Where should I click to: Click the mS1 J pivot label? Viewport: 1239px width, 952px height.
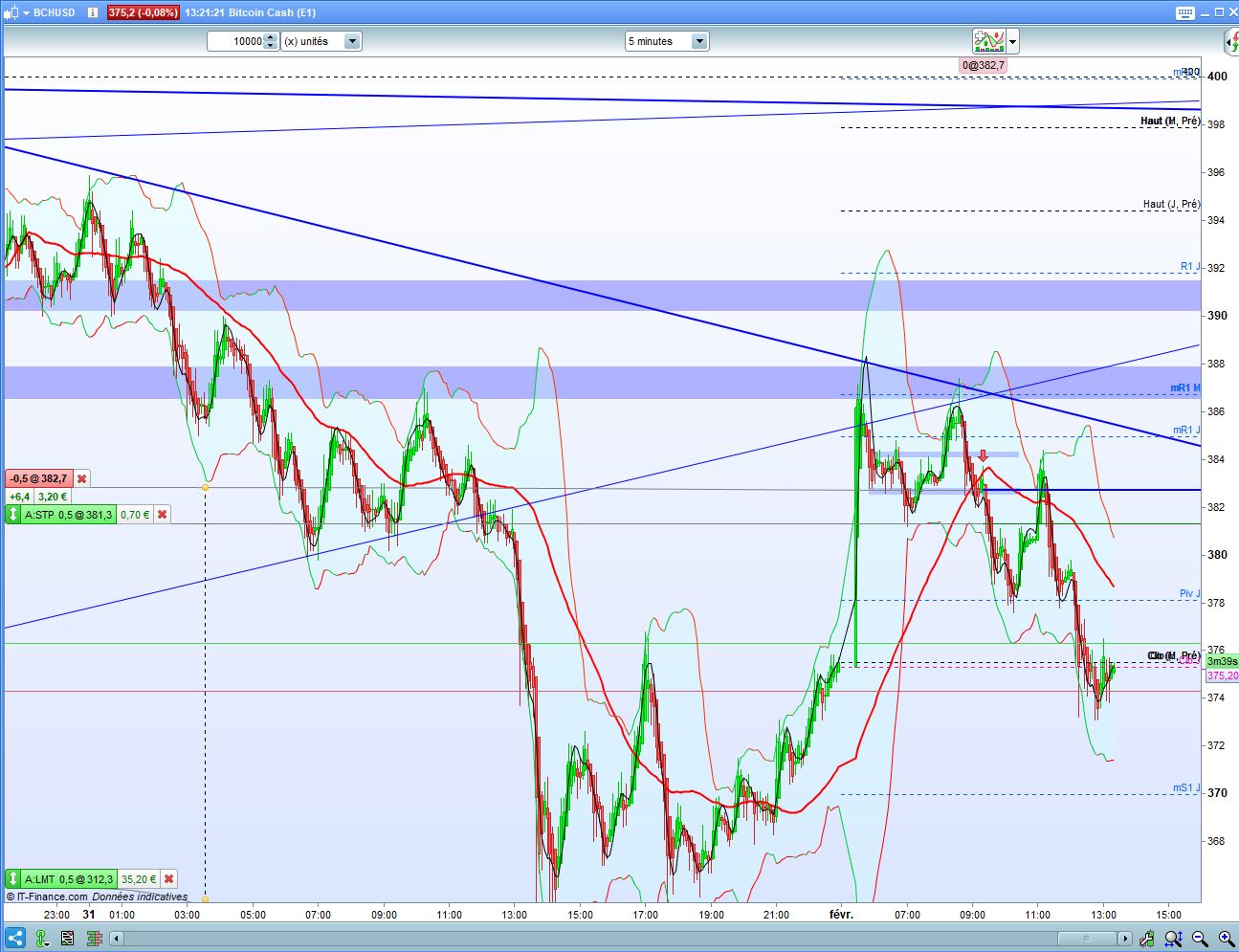(1186, 788)
